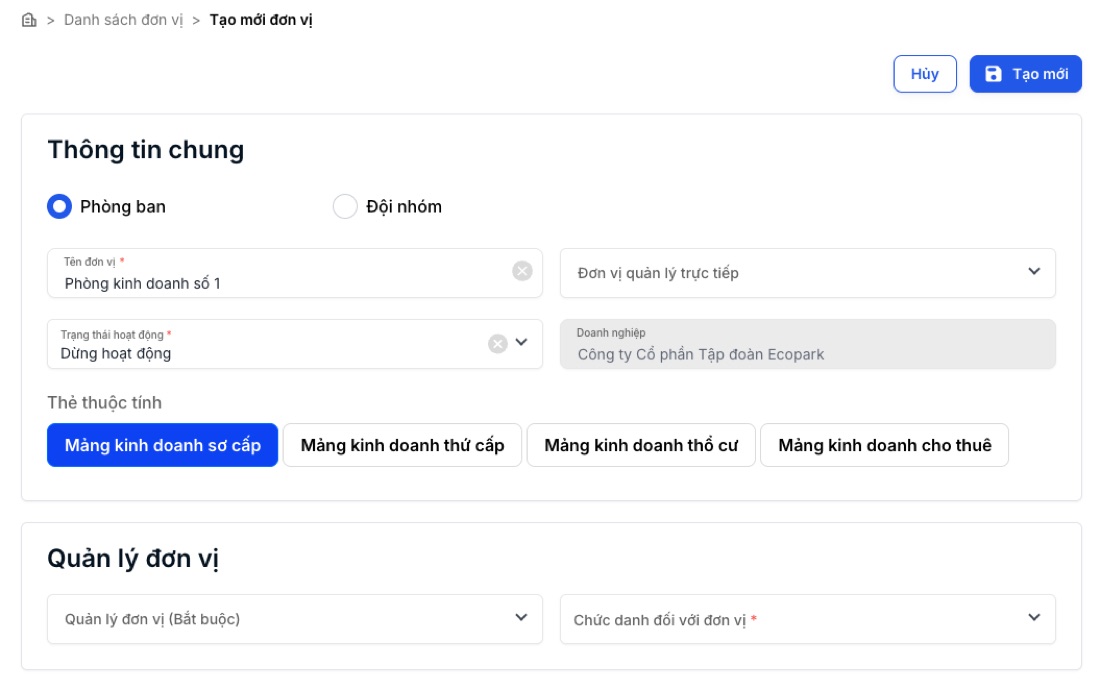Open Quản lý đơn vị (Bắt buộc) dropdown
The image size is (1100, 693).
(x=295, y=619)
